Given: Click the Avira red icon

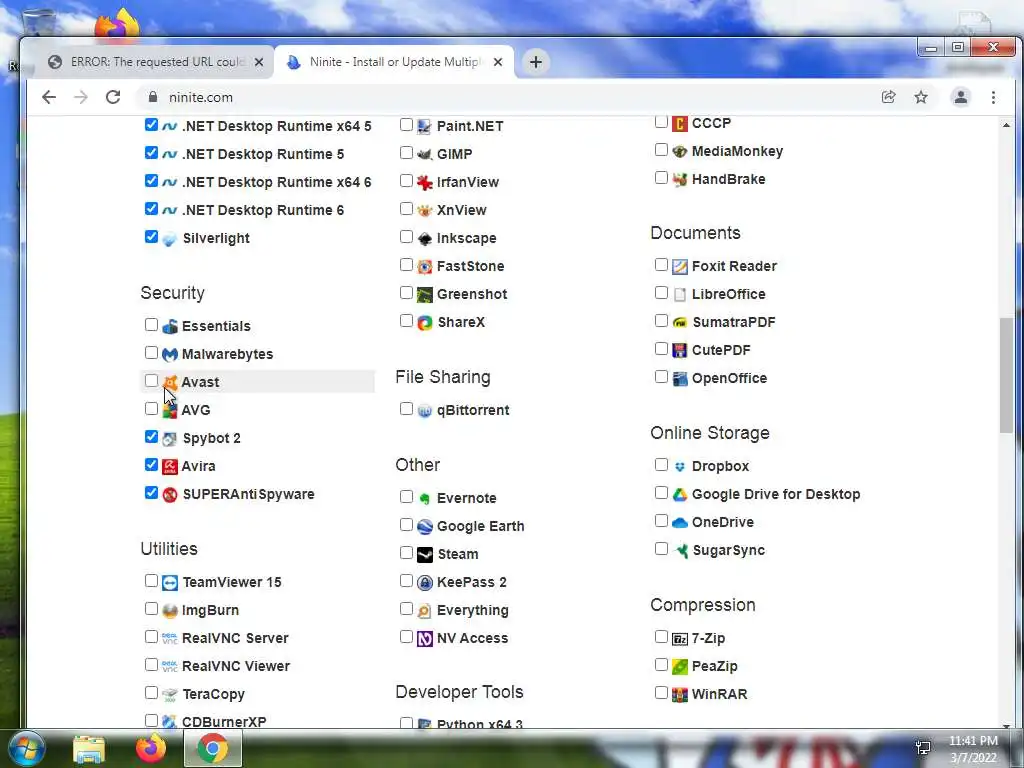Looking at the screenshot, I should click(170, 466).
